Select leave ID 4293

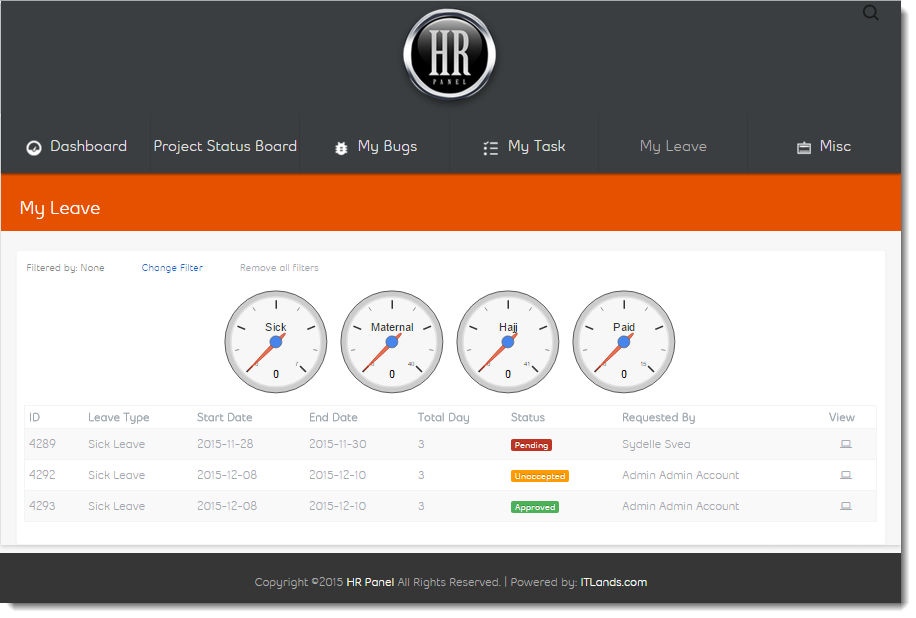[x=42, y=506]
